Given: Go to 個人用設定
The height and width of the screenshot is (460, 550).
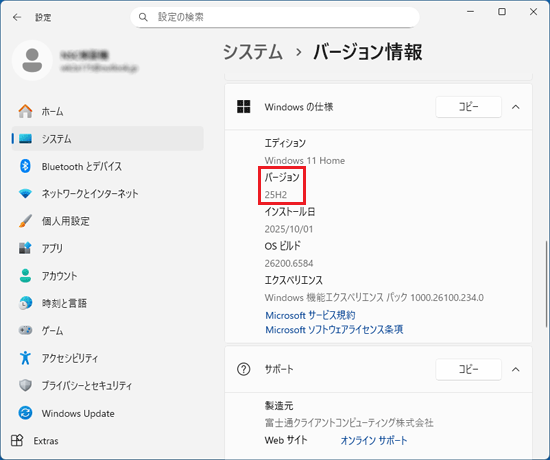Looking at the screenshot, I should (108, 221).
